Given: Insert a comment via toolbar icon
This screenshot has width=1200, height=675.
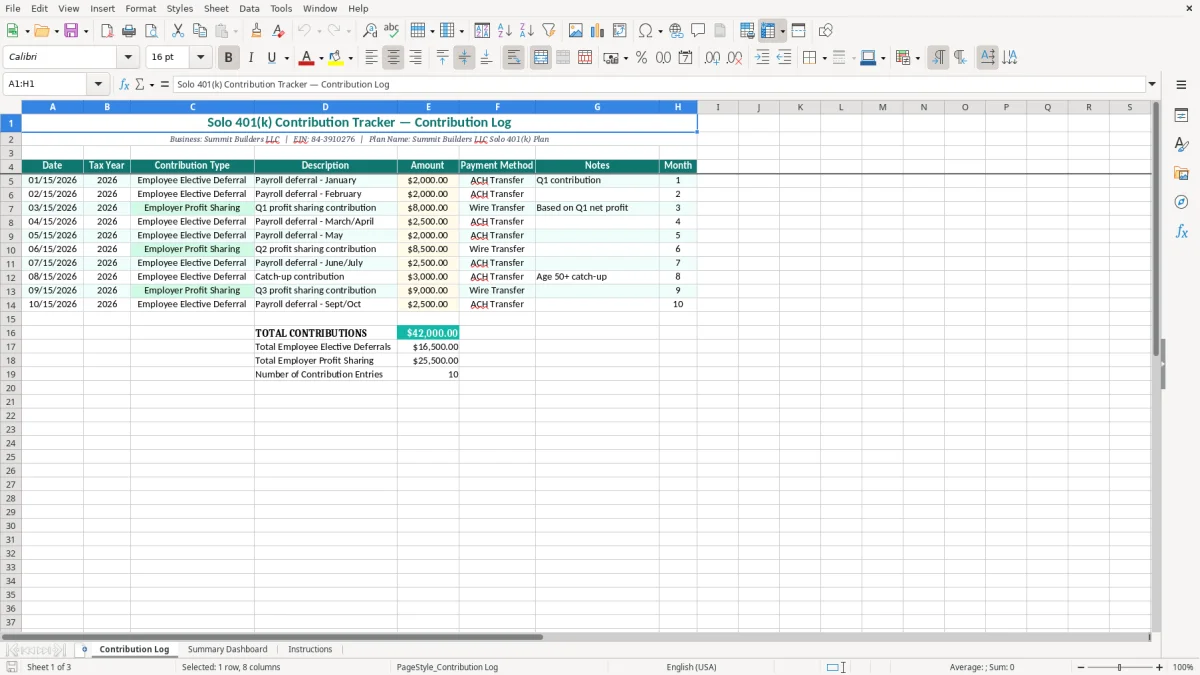Looking at the screenshot, I should 698,31.
